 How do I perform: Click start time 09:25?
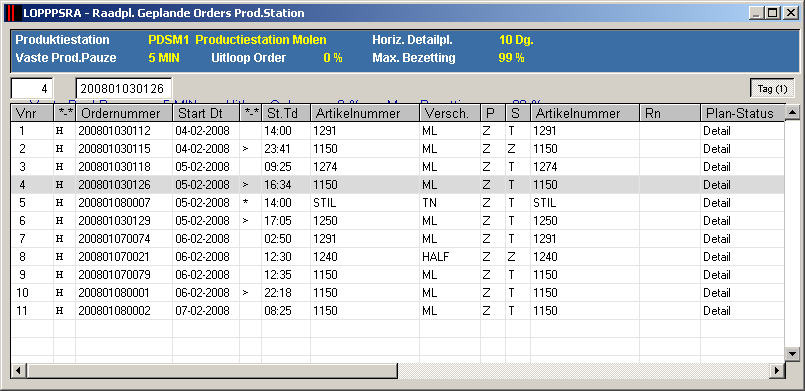tap(278, 167)
